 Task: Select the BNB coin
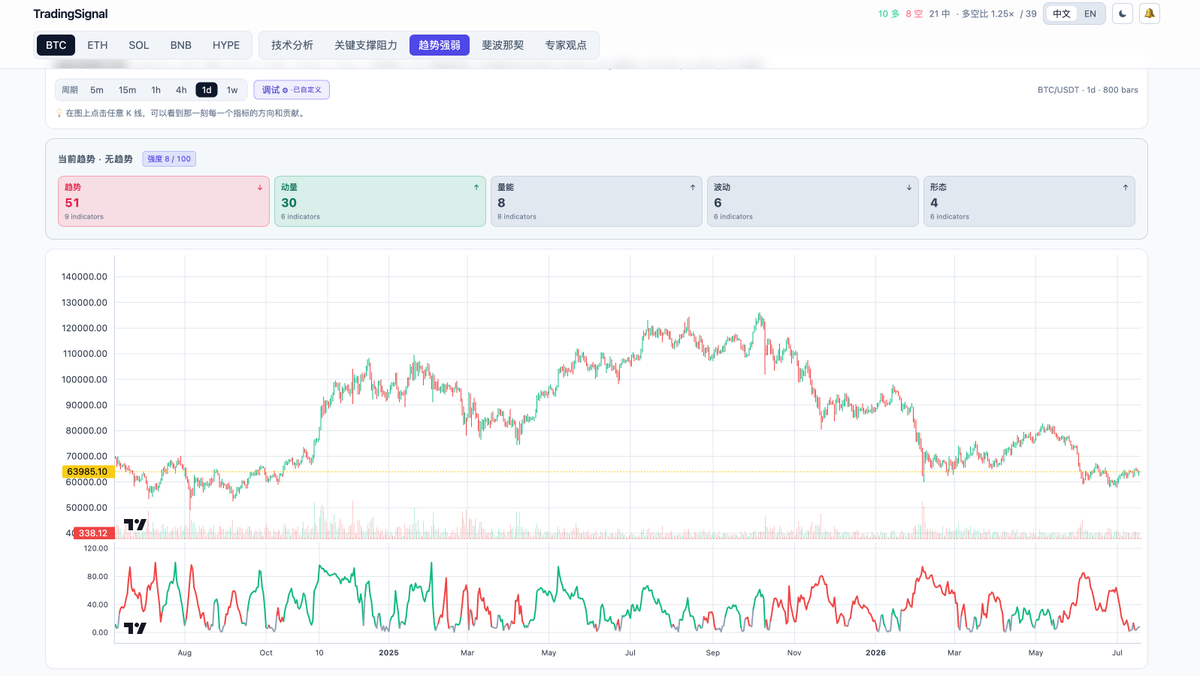181,45
